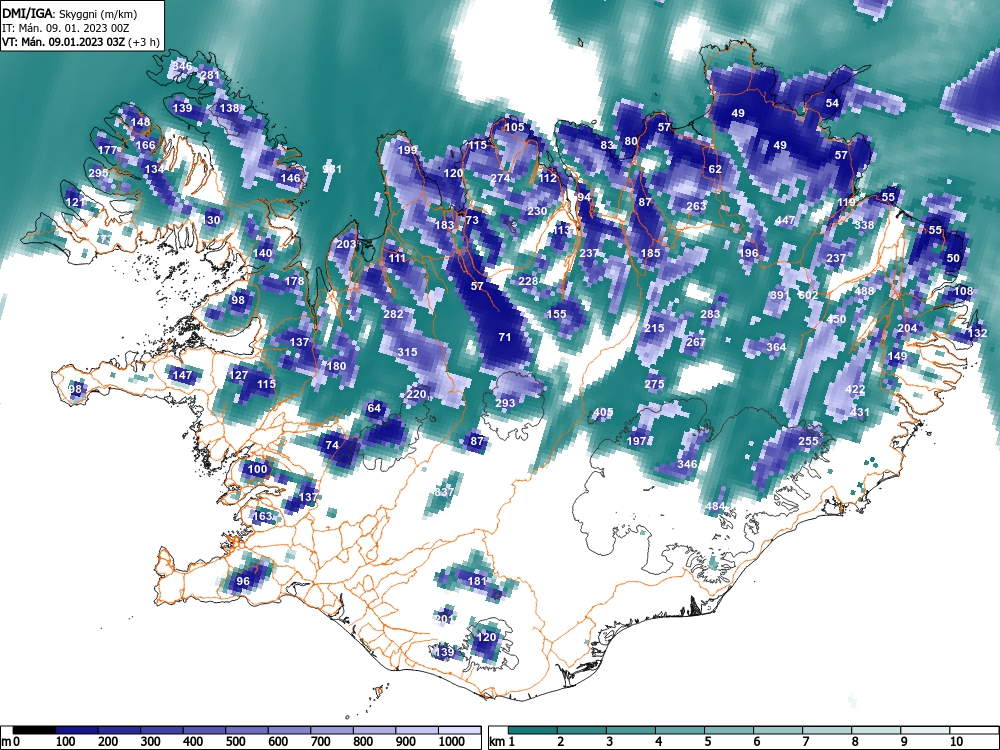
Task: Click visibility value "281" in the Westfjords
Action: point(210,75)
